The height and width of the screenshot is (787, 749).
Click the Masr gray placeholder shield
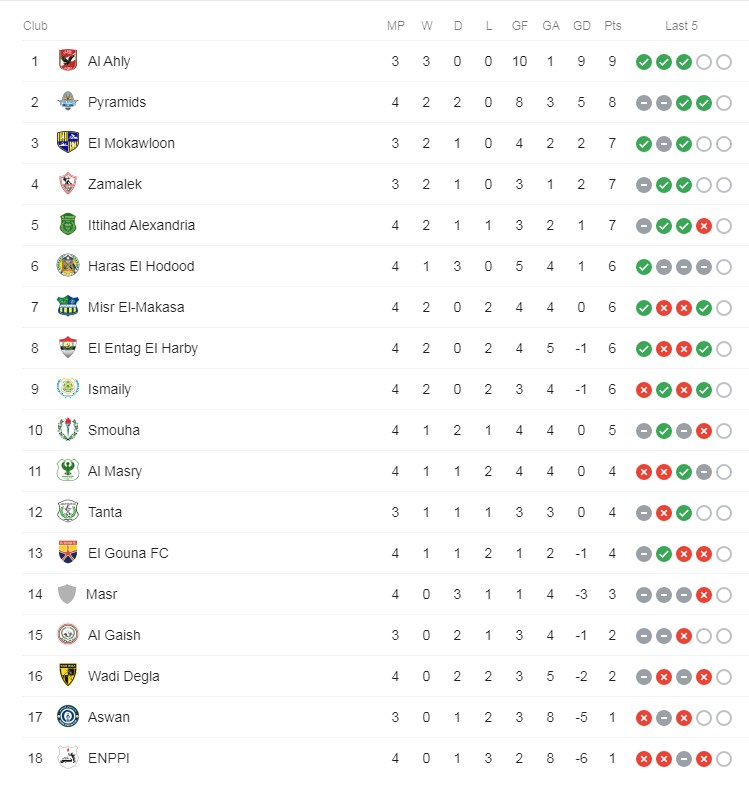tap(67, 594)
